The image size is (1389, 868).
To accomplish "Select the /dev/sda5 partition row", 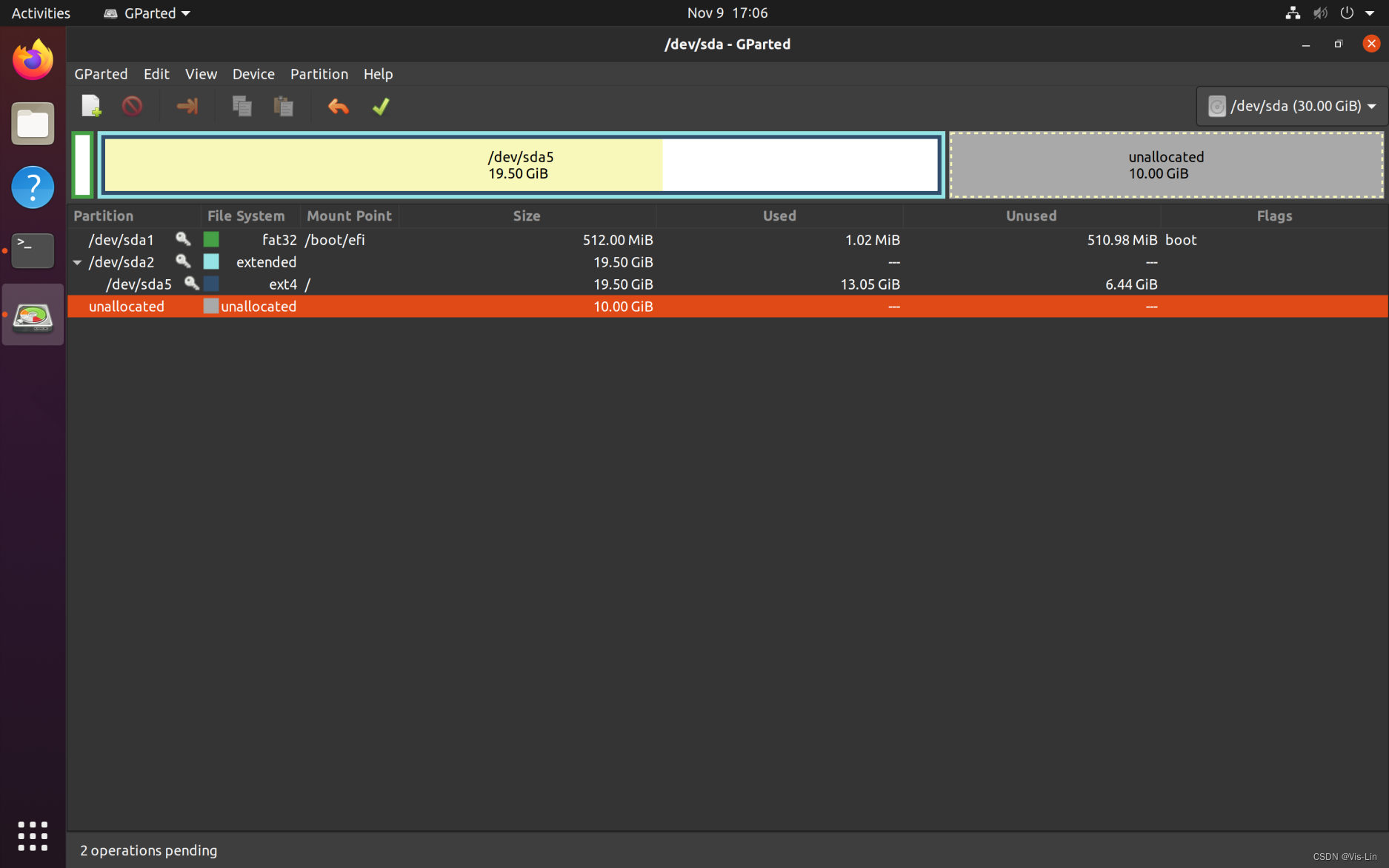I will pyautogui.click(x=727, y=284).
